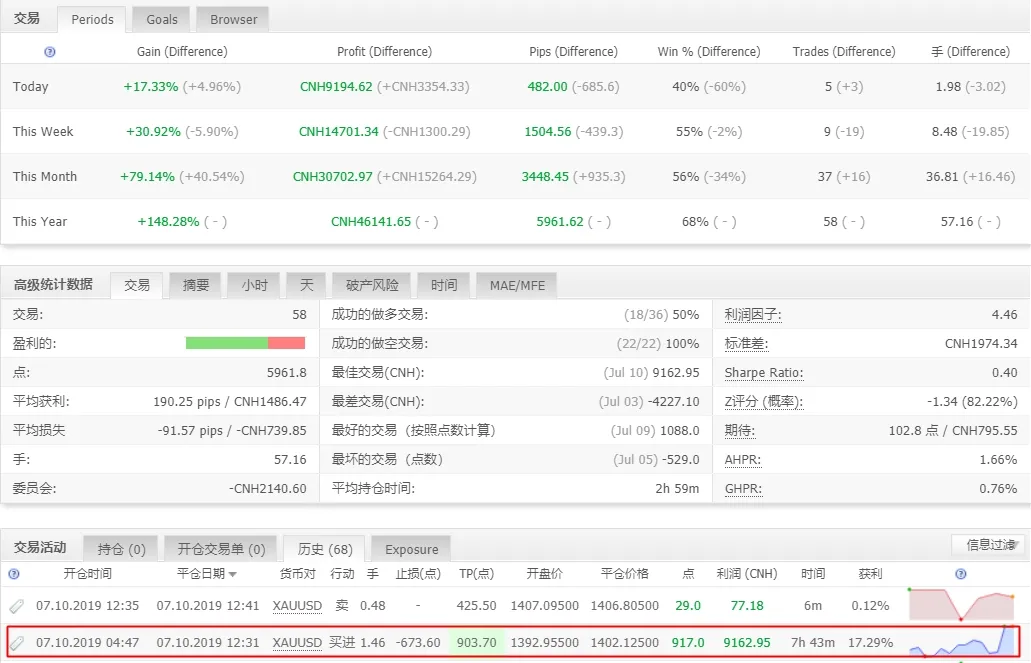Open the 信息过滤 filter dropdown
This screenshot has width=1031, height=663.
988,545
